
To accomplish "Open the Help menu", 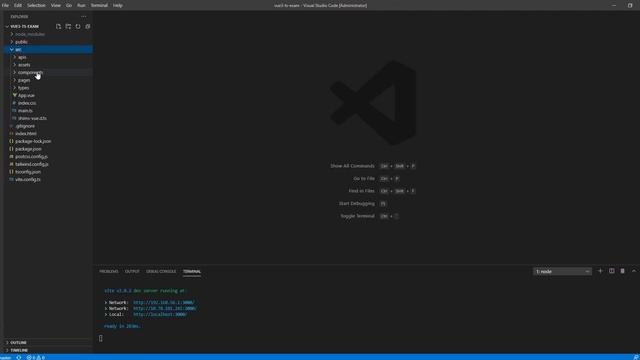I will tap(118, 5).
